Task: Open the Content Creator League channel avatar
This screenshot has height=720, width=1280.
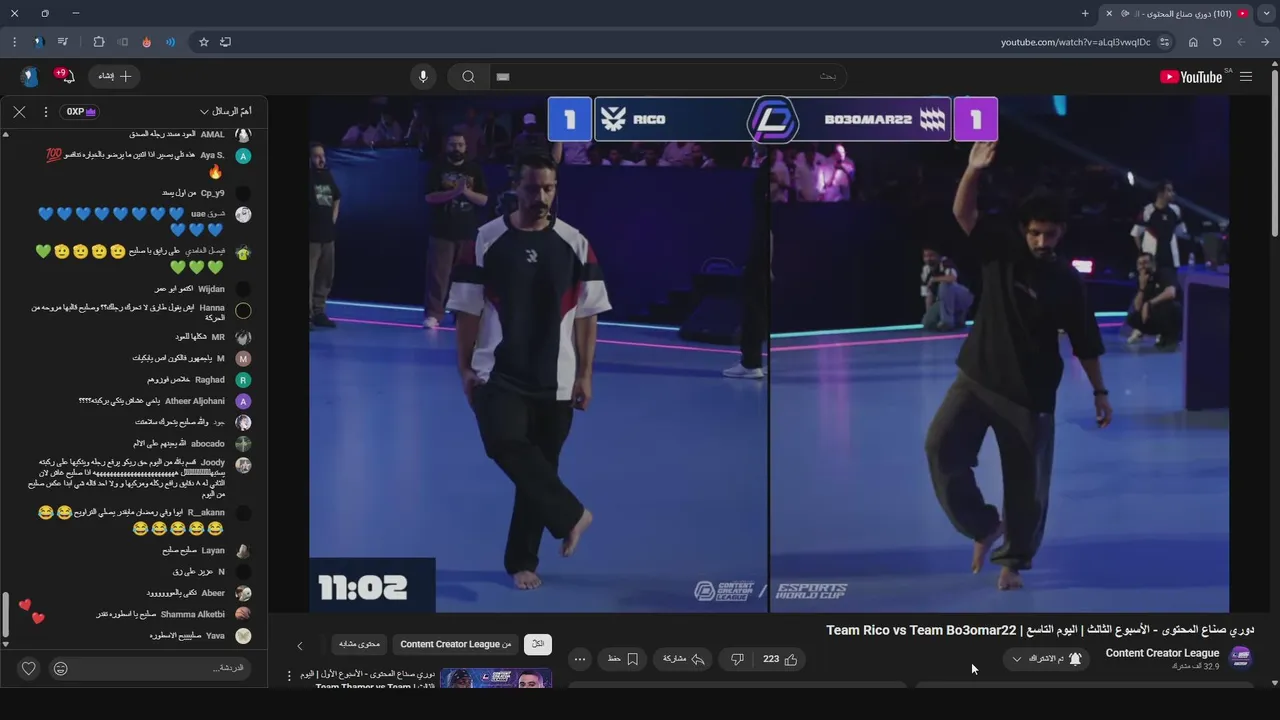Action: point(1241,657)
